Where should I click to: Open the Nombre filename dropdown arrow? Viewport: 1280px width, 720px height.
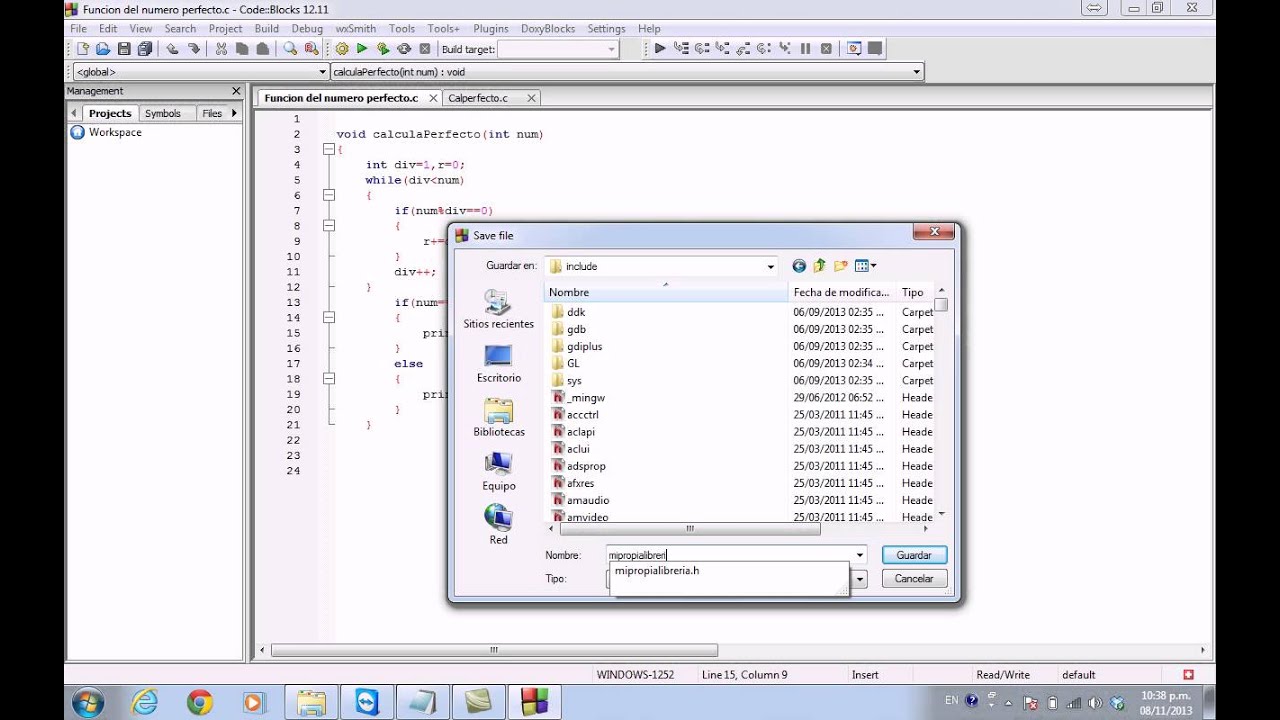click(859, 555)
